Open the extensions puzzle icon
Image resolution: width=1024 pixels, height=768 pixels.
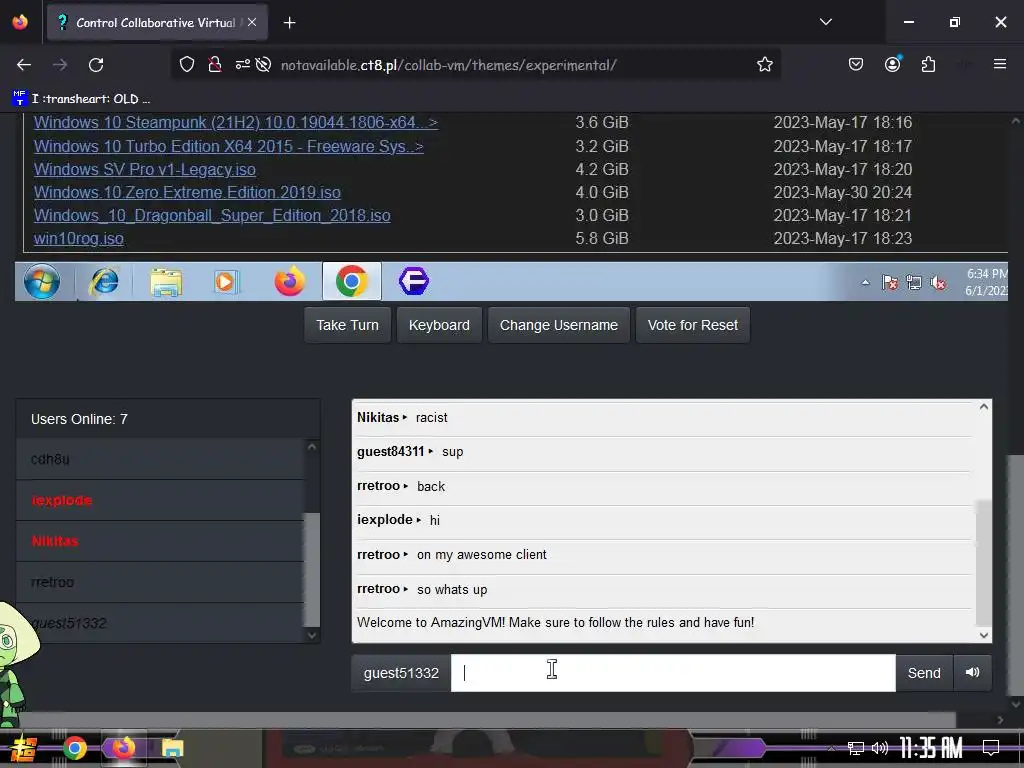pos(928,65)
